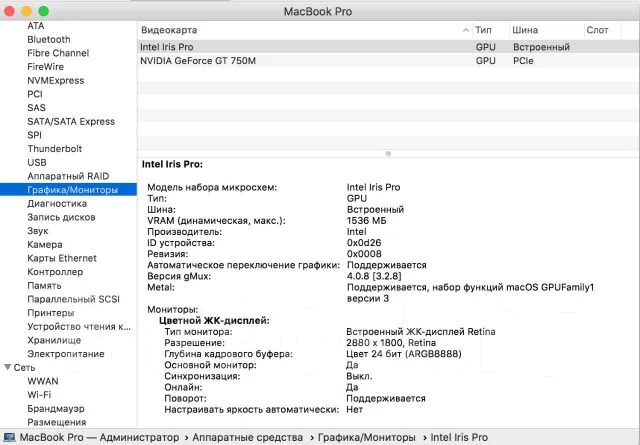Click Графика/Мониторы in the path bar
Image resolution: width=640 pixels, height=445 pixels.
[x=367, y=437]
